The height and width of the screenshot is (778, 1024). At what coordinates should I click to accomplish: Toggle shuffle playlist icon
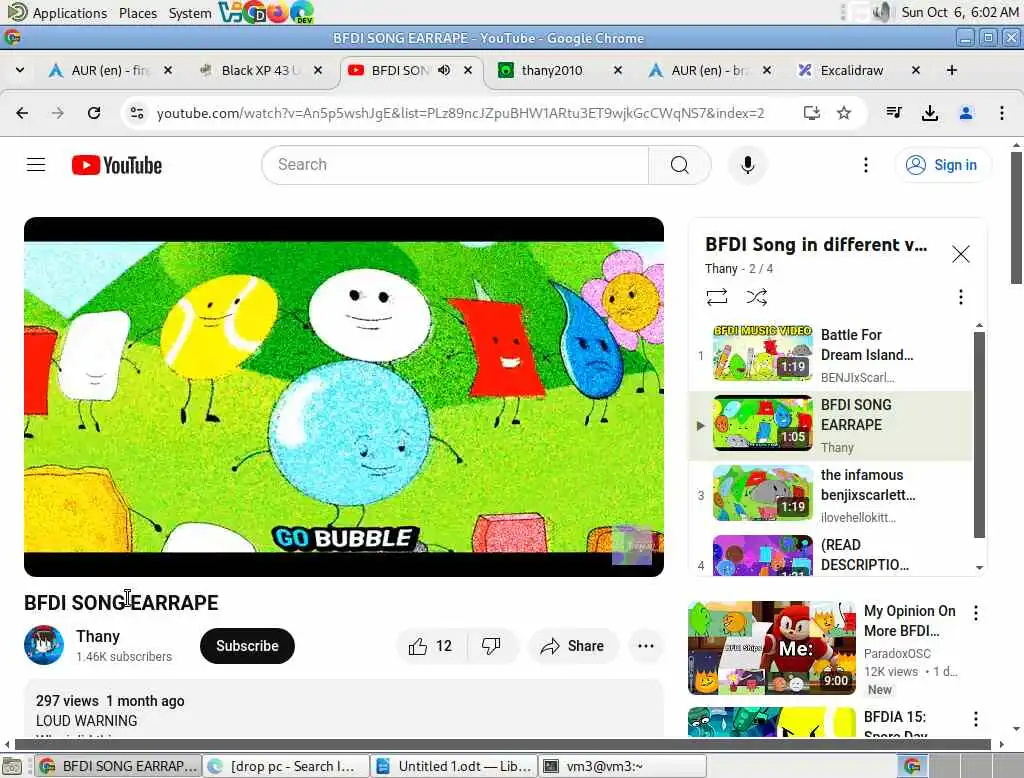coord(756,297)
